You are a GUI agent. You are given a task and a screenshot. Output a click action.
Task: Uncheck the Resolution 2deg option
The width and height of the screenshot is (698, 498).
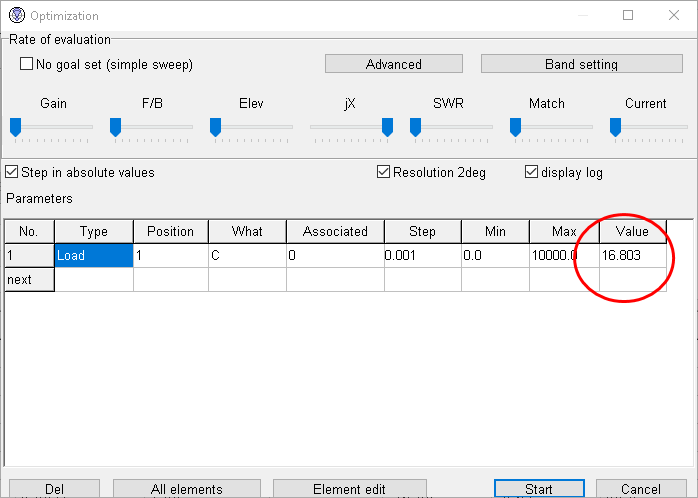pos(383,172)
